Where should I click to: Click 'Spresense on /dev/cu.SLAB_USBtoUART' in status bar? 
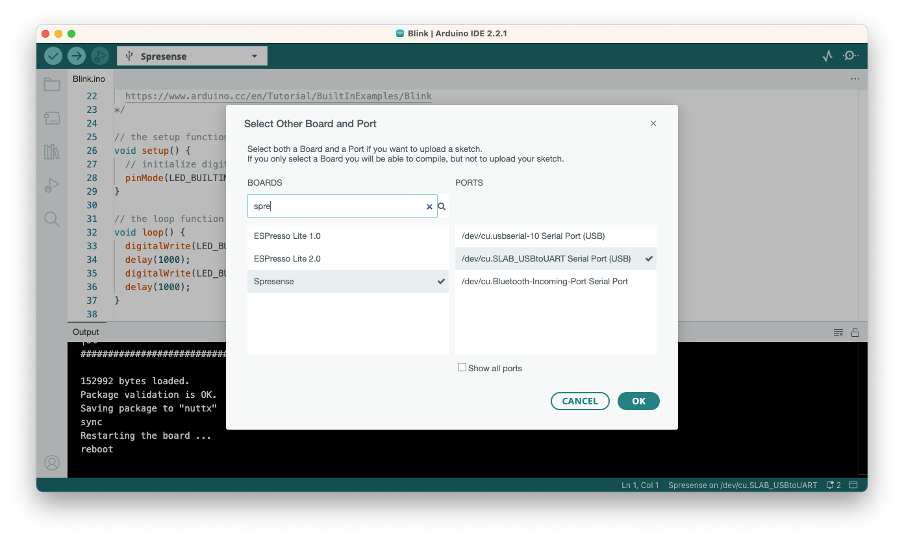click(743, 485)
